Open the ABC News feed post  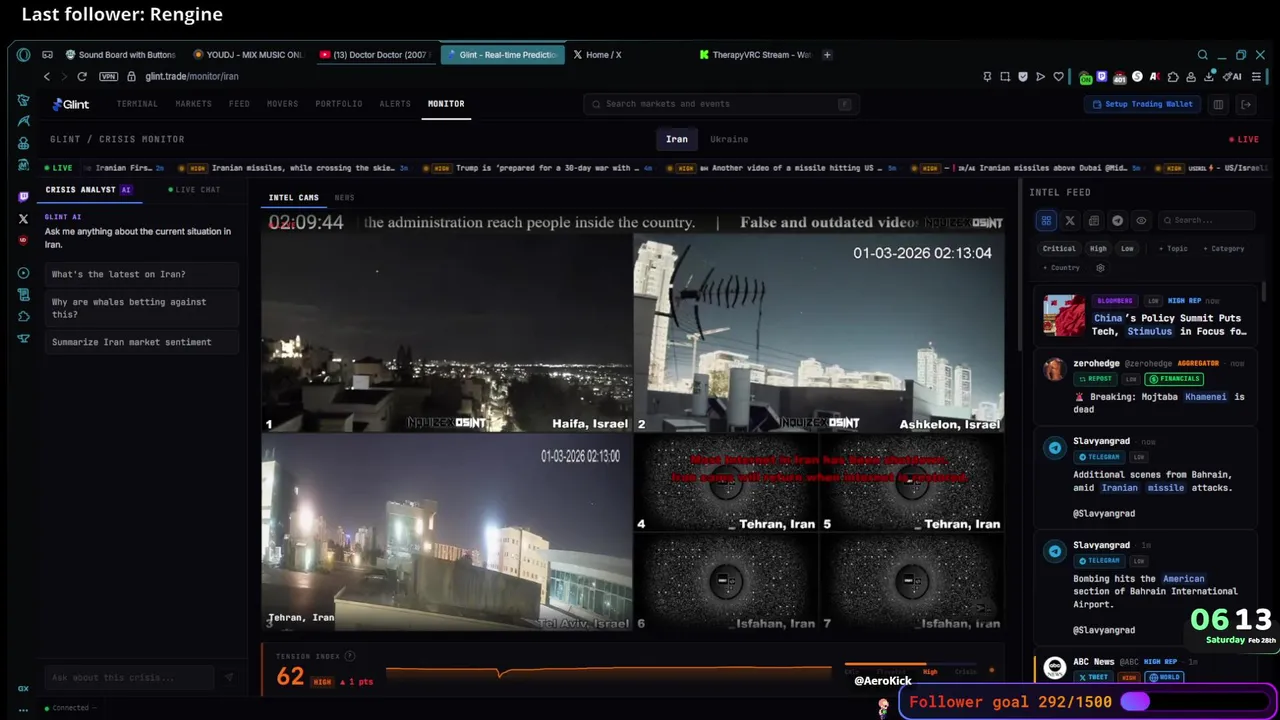pyautogui.click(x=1146, y=668)
